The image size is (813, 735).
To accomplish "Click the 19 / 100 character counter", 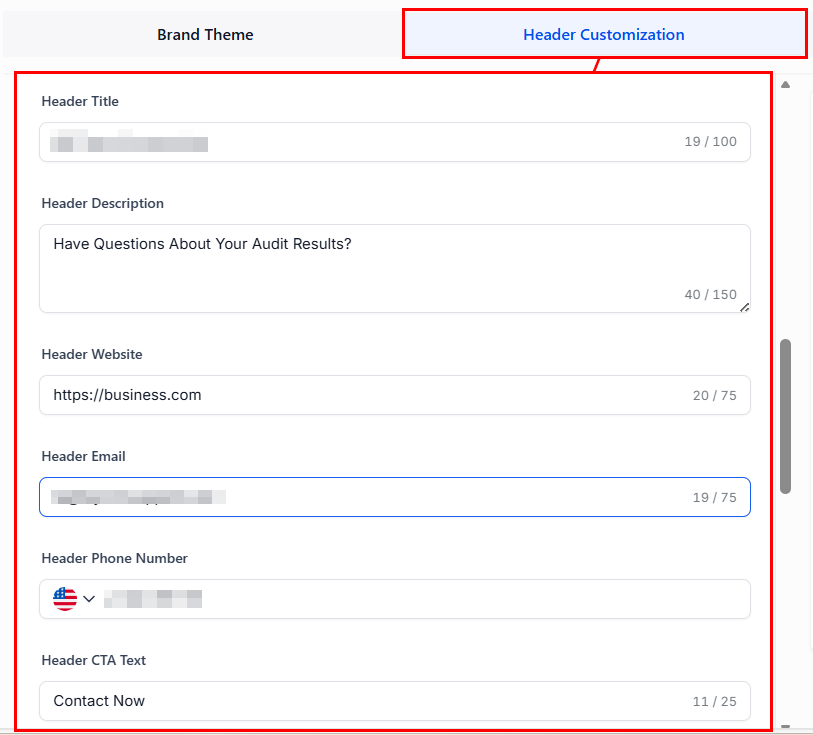I will click(x=710, y=142).
